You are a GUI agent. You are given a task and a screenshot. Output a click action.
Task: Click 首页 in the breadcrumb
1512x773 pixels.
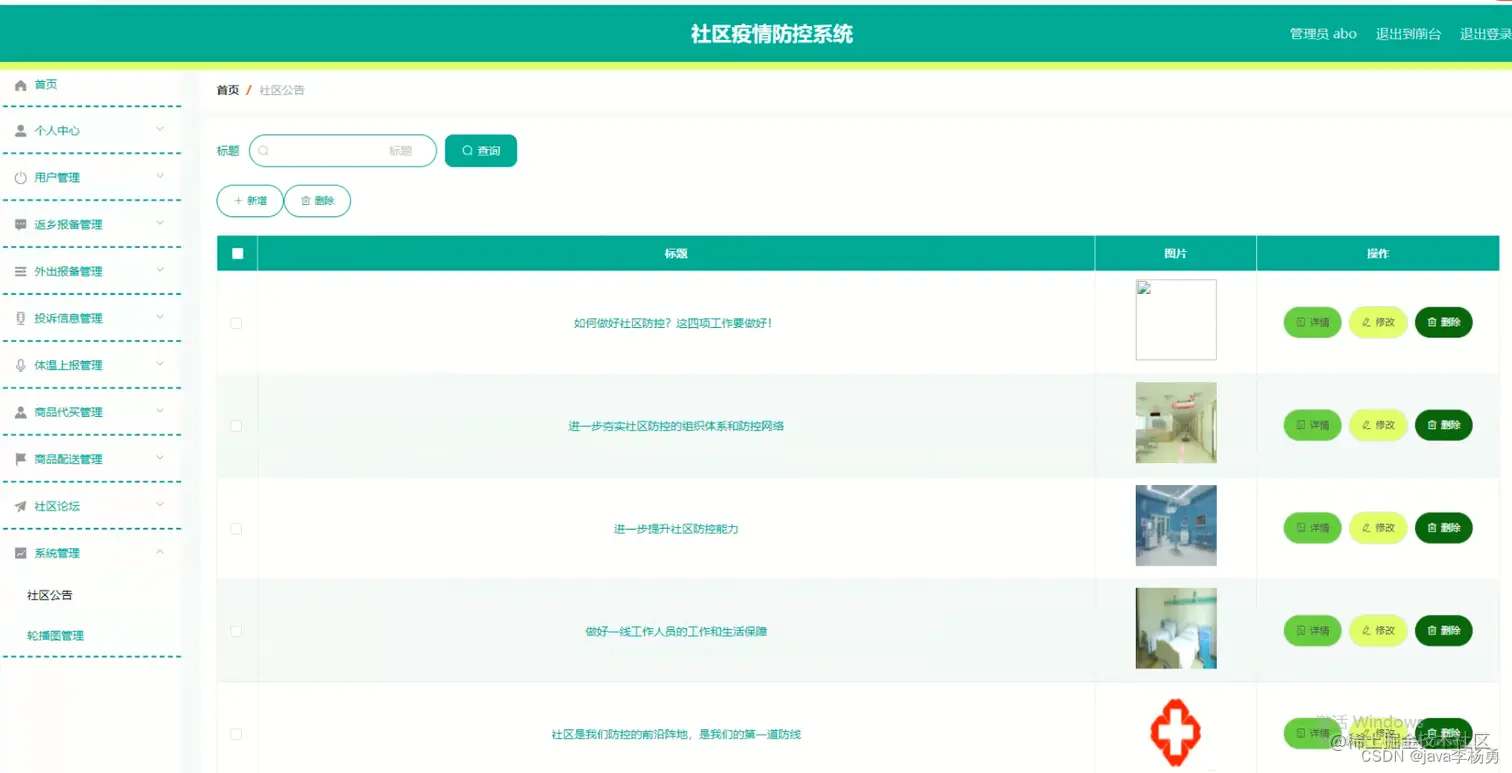pyautogui.click(x=228, y=90)
